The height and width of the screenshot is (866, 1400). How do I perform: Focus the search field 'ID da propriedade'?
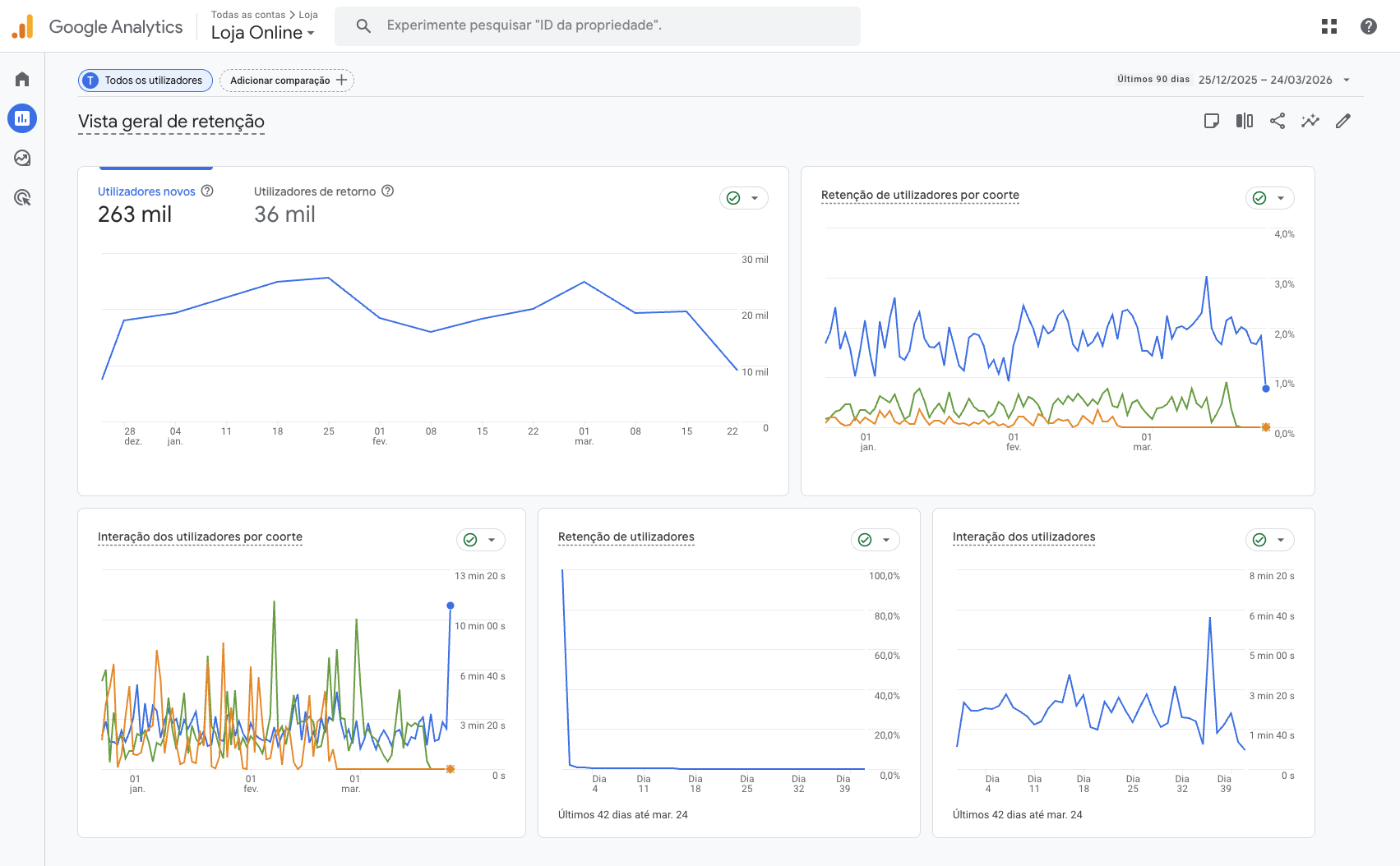(x=598, y=25)
